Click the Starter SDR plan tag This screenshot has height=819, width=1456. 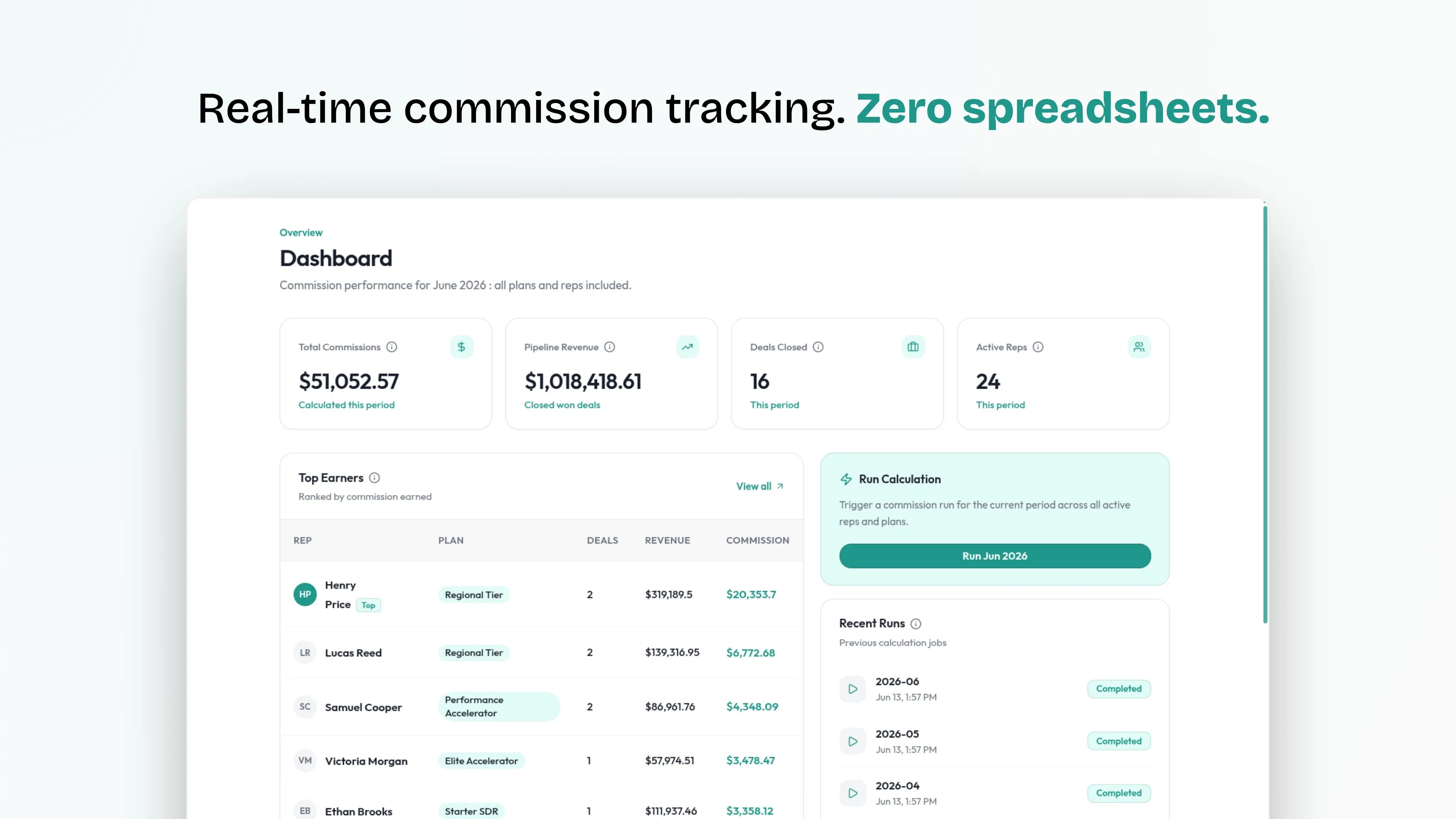(471, 812)
